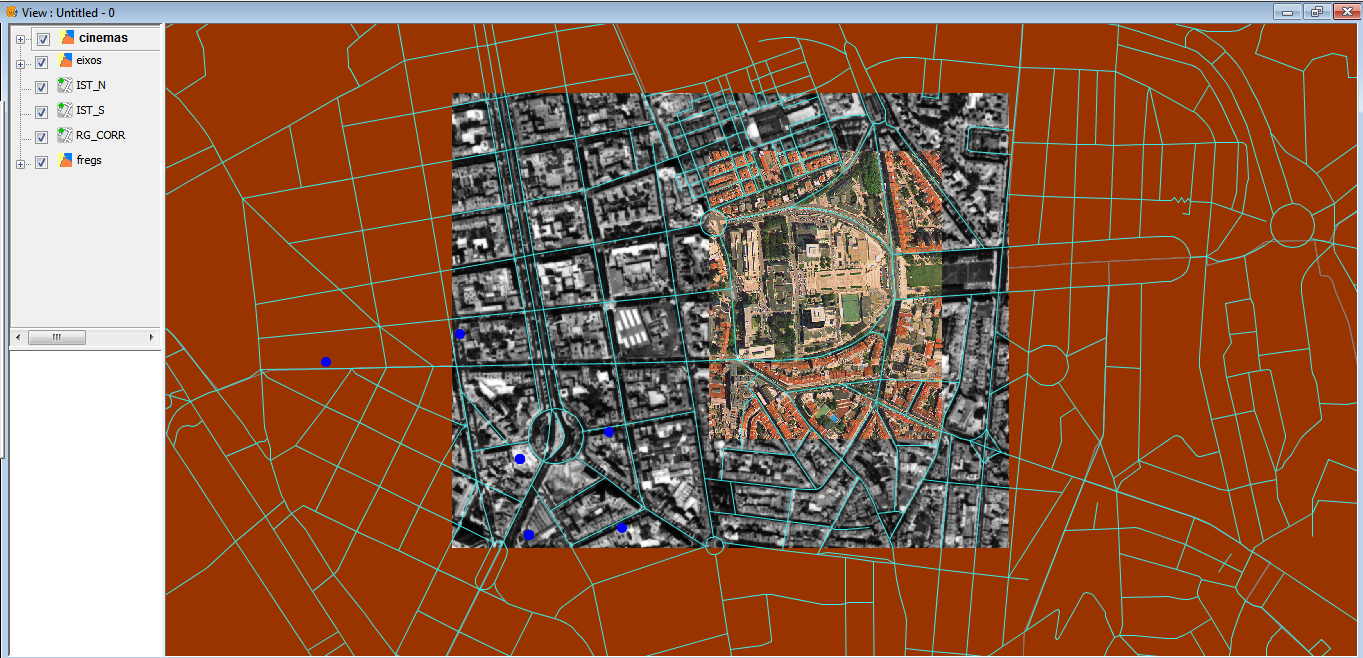Restore down the View window
This screenshot has width=1363, height=658.
pos(1316,11)
